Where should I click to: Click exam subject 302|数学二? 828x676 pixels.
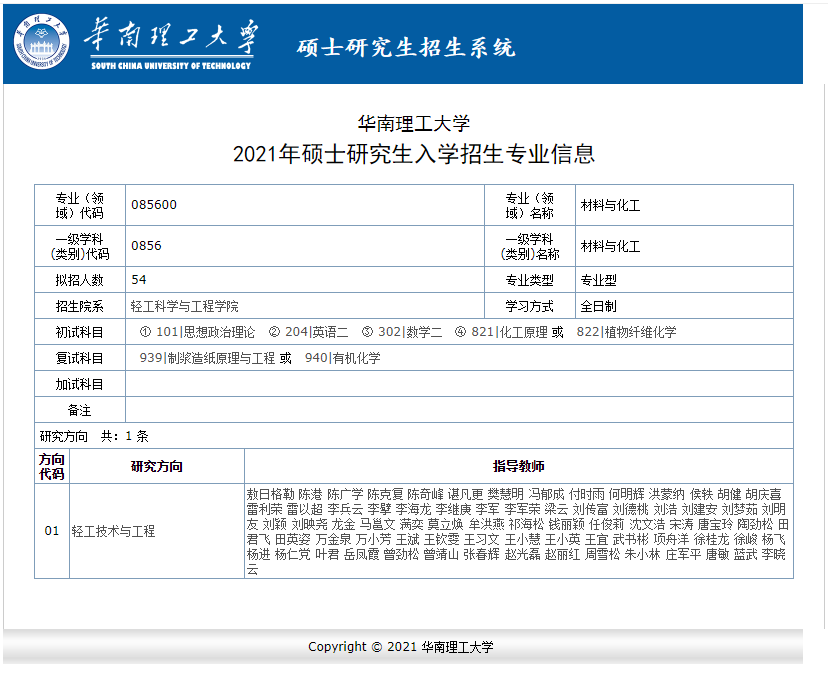[x=410, y=332]
